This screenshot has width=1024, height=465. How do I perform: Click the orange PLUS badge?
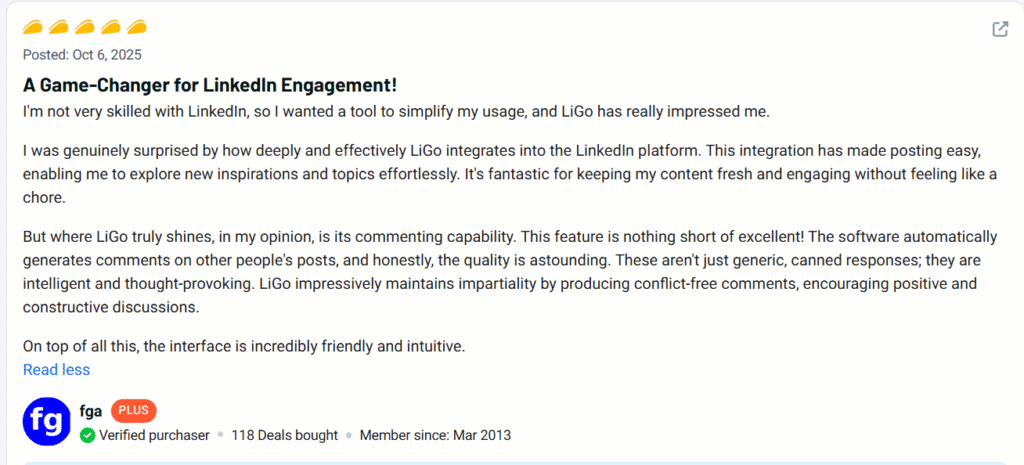point(134,411)
